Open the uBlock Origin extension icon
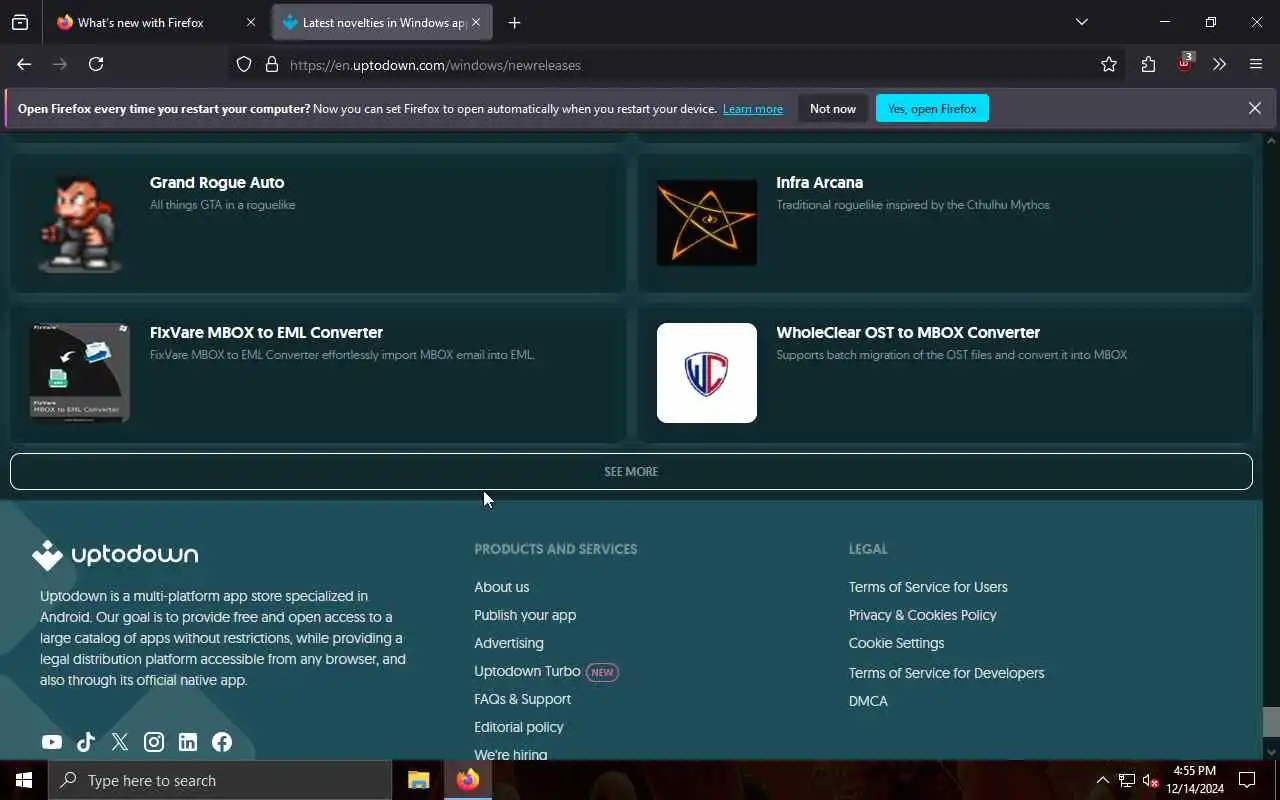 coord(1185,64)
